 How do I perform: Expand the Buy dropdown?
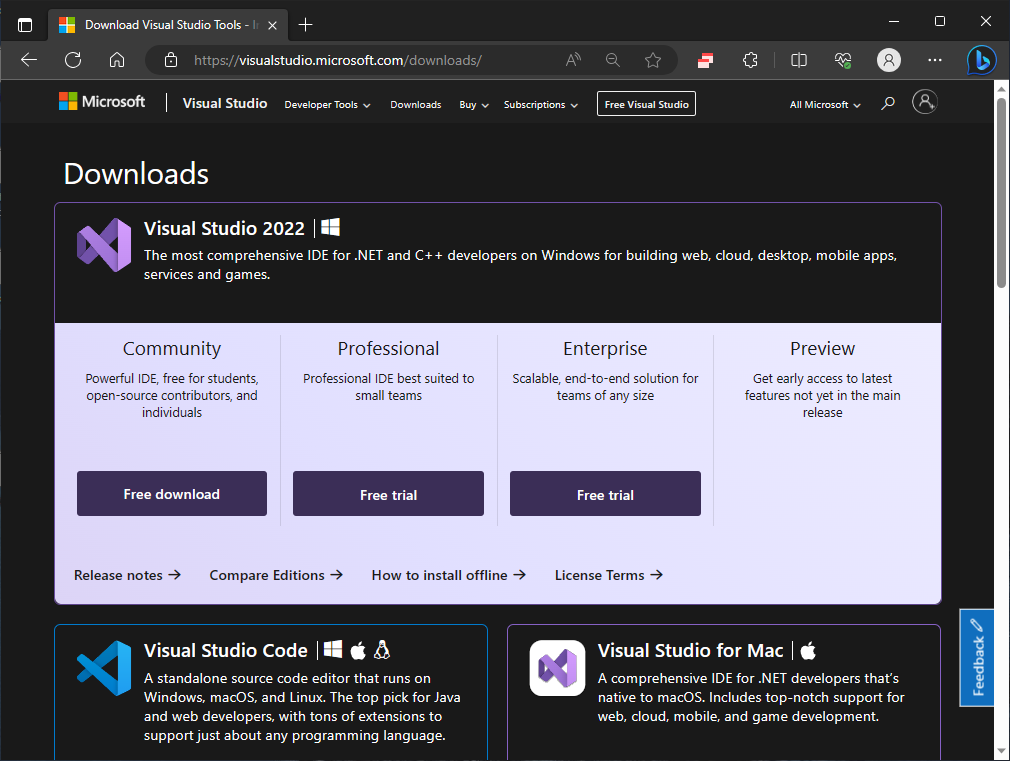pyautogui.click(x=474, y=104)
